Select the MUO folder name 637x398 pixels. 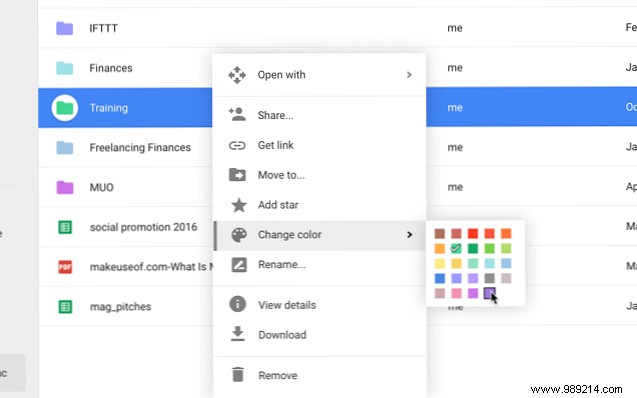click(x=102, y=188)
